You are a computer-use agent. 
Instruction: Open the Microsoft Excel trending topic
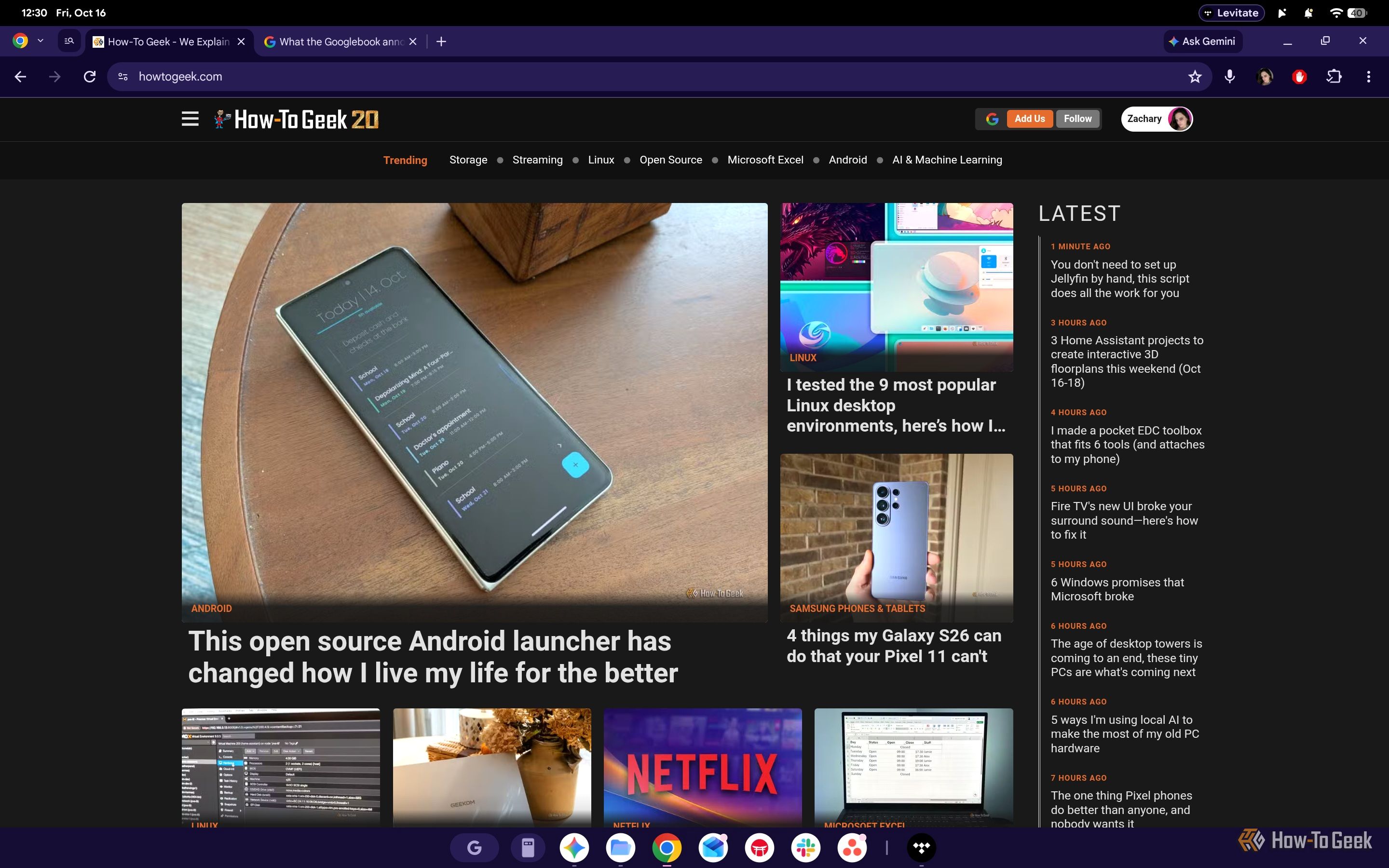click(765, 160)
